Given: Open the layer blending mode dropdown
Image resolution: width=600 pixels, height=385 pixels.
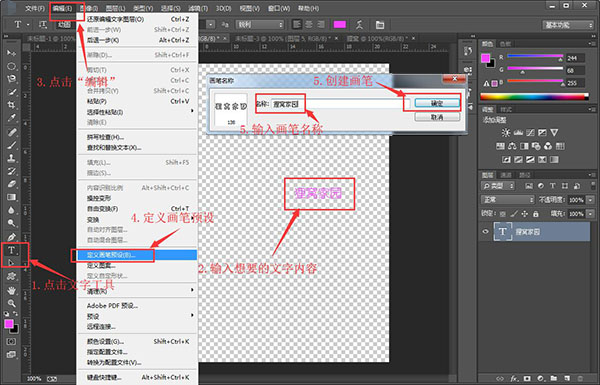Looking at the screenshot, I should click(x=507, y=200).
